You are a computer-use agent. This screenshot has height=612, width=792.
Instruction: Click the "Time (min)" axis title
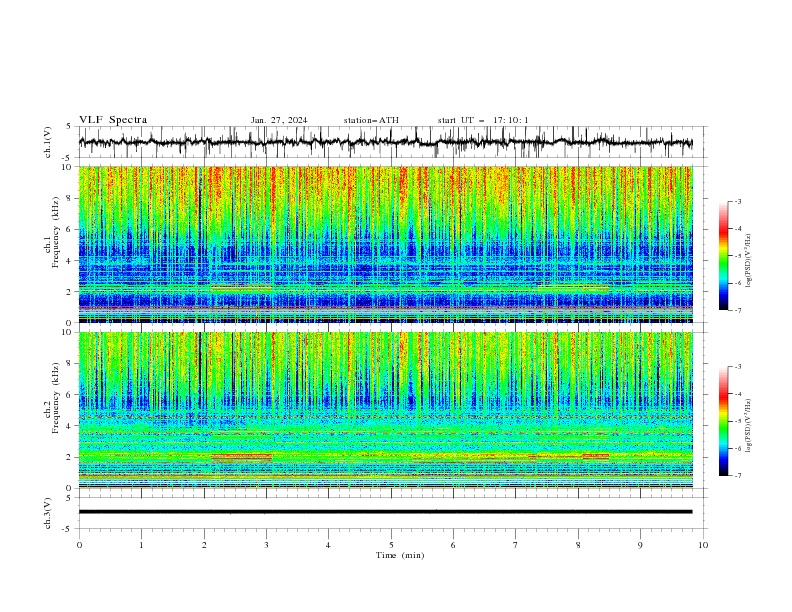click(400, 555)
